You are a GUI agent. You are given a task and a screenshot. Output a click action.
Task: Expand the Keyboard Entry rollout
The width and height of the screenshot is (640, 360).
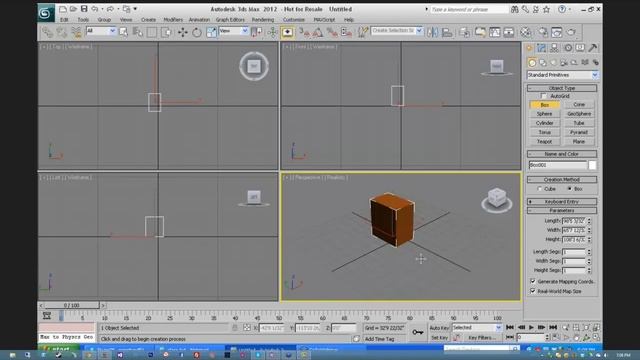click(x=562, y=202)
